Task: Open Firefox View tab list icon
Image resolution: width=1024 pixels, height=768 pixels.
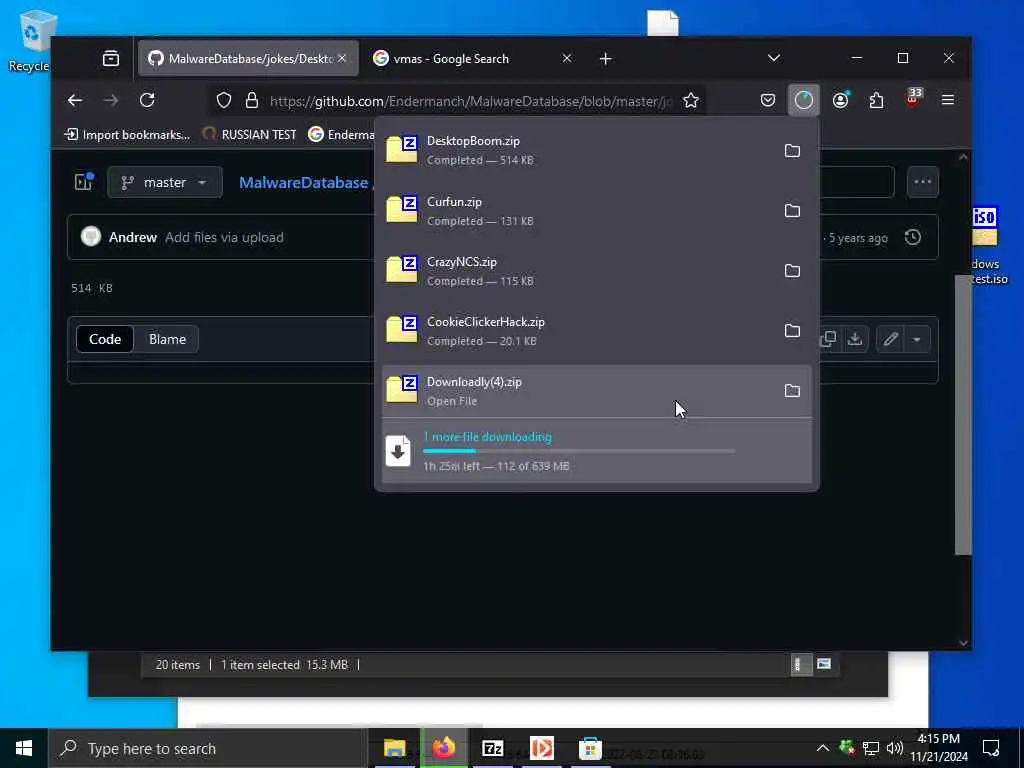Action: (111, 59)
